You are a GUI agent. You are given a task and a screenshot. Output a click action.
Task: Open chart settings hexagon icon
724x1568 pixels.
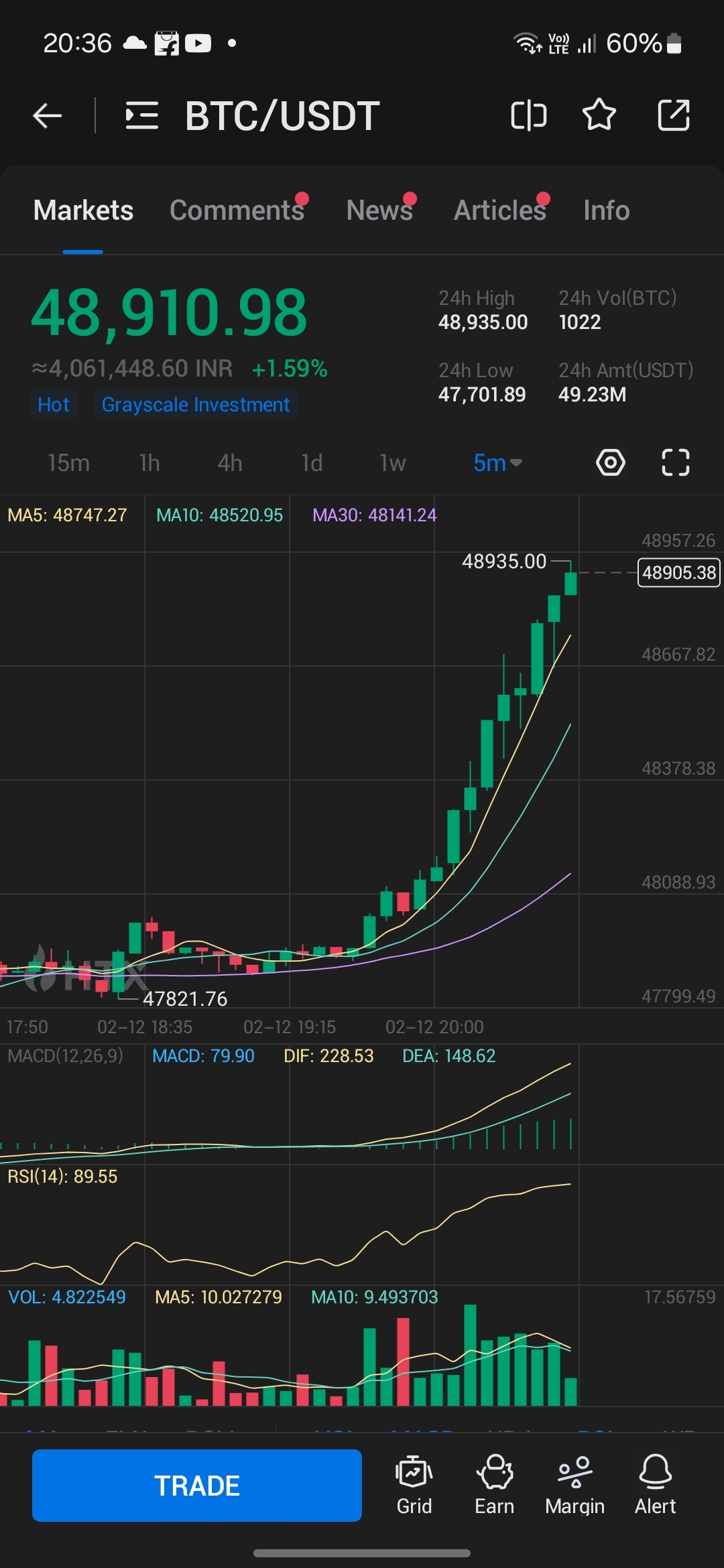(610, 462)
